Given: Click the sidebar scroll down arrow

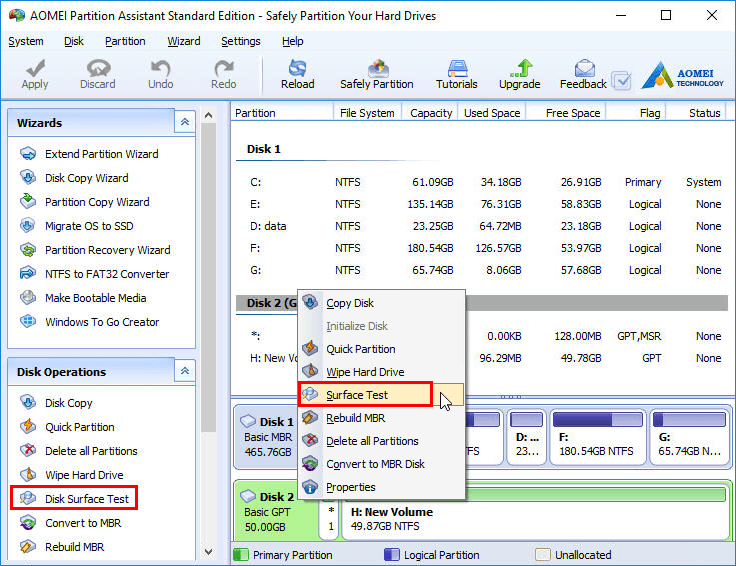Looking at the screenshot, I should click(208, 552).
